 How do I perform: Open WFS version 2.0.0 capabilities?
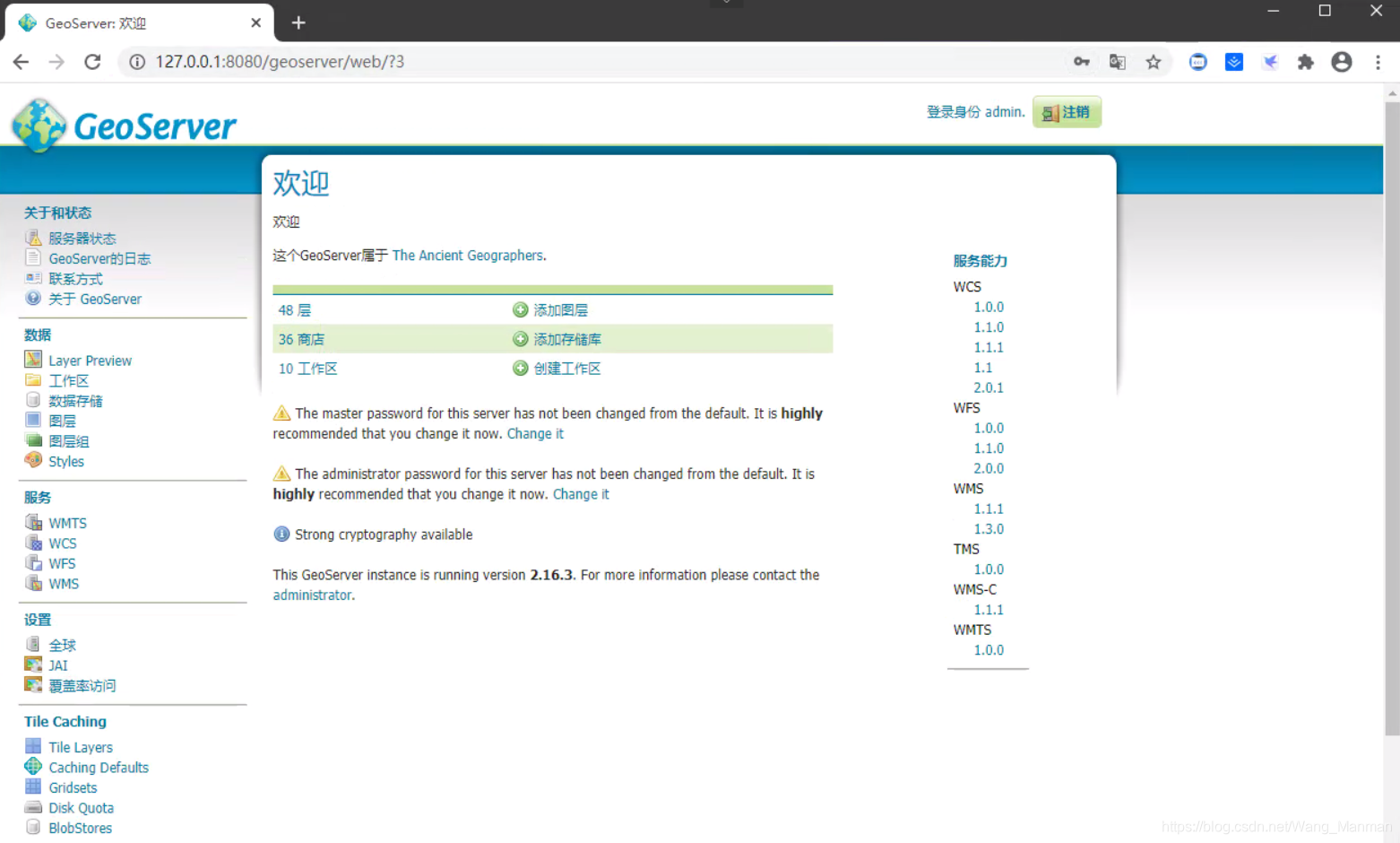989,469
